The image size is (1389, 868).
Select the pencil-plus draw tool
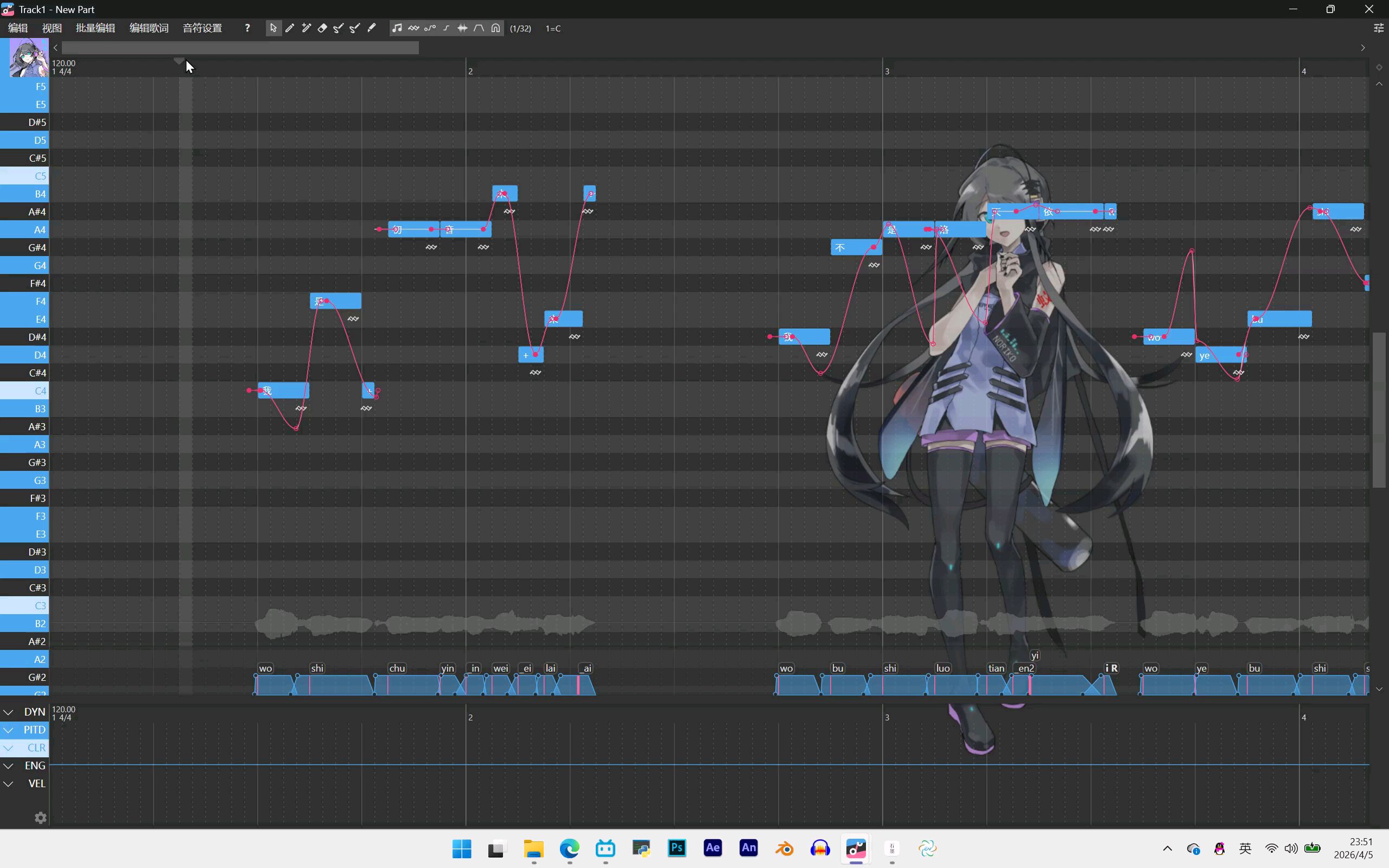[307, 28]
